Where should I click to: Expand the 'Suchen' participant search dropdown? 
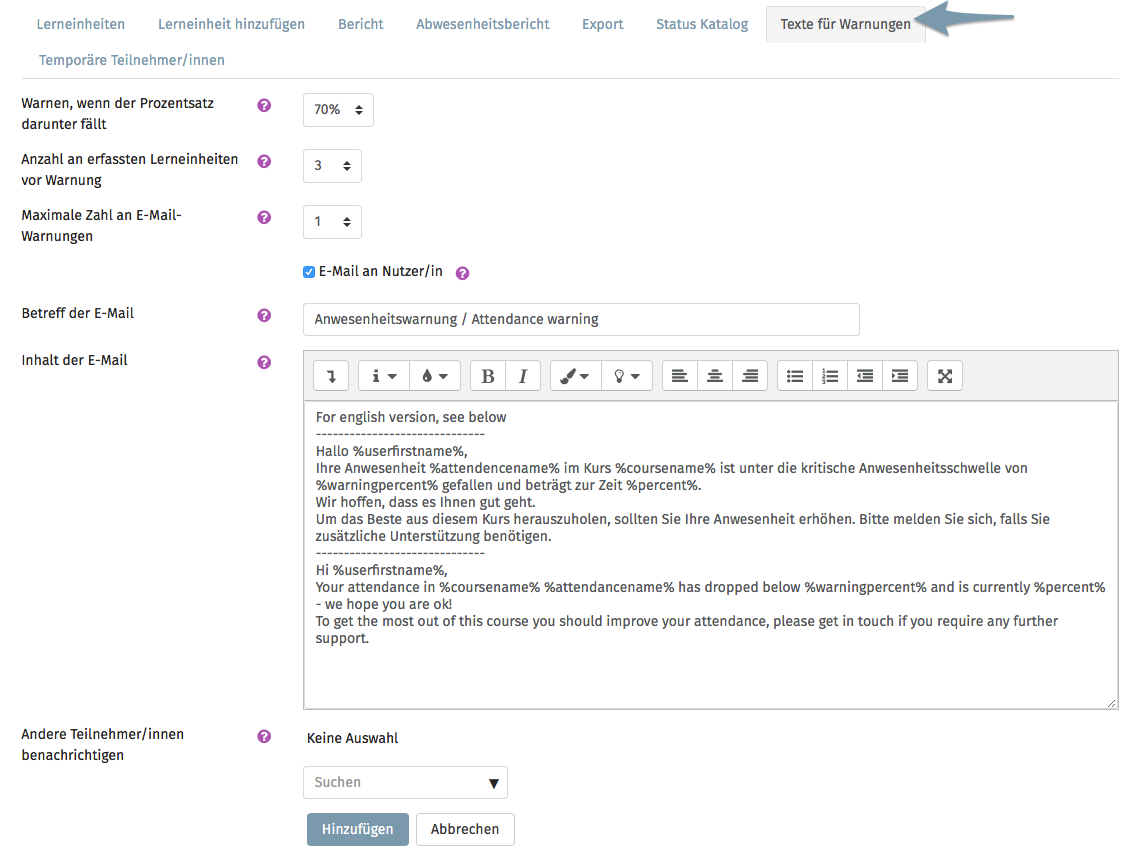point(405,783)
